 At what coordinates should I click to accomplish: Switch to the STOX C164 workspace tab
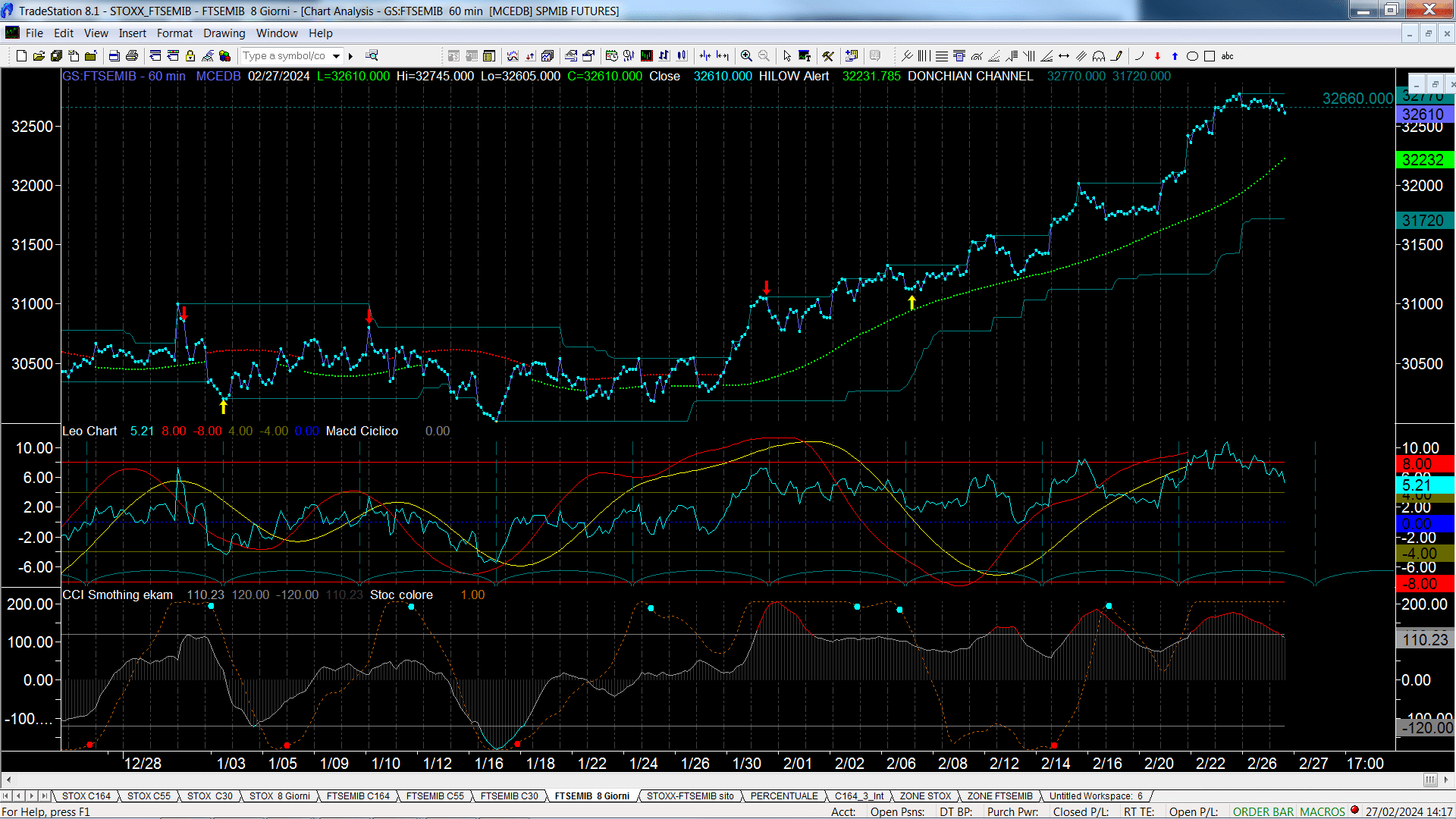(x=86, y=796)
